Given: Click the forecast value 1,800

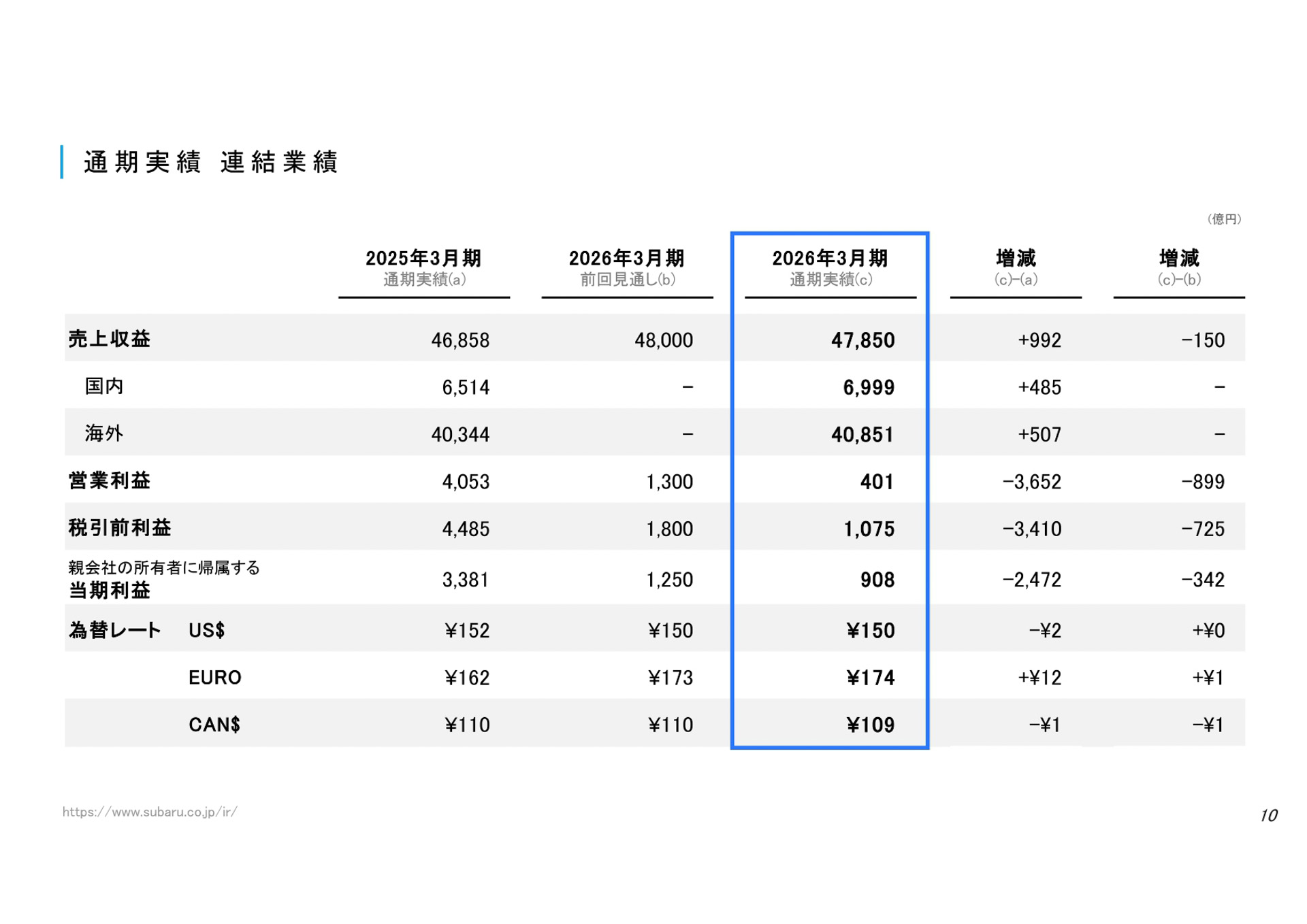Looking at the screenshot, I should [669, 529].
